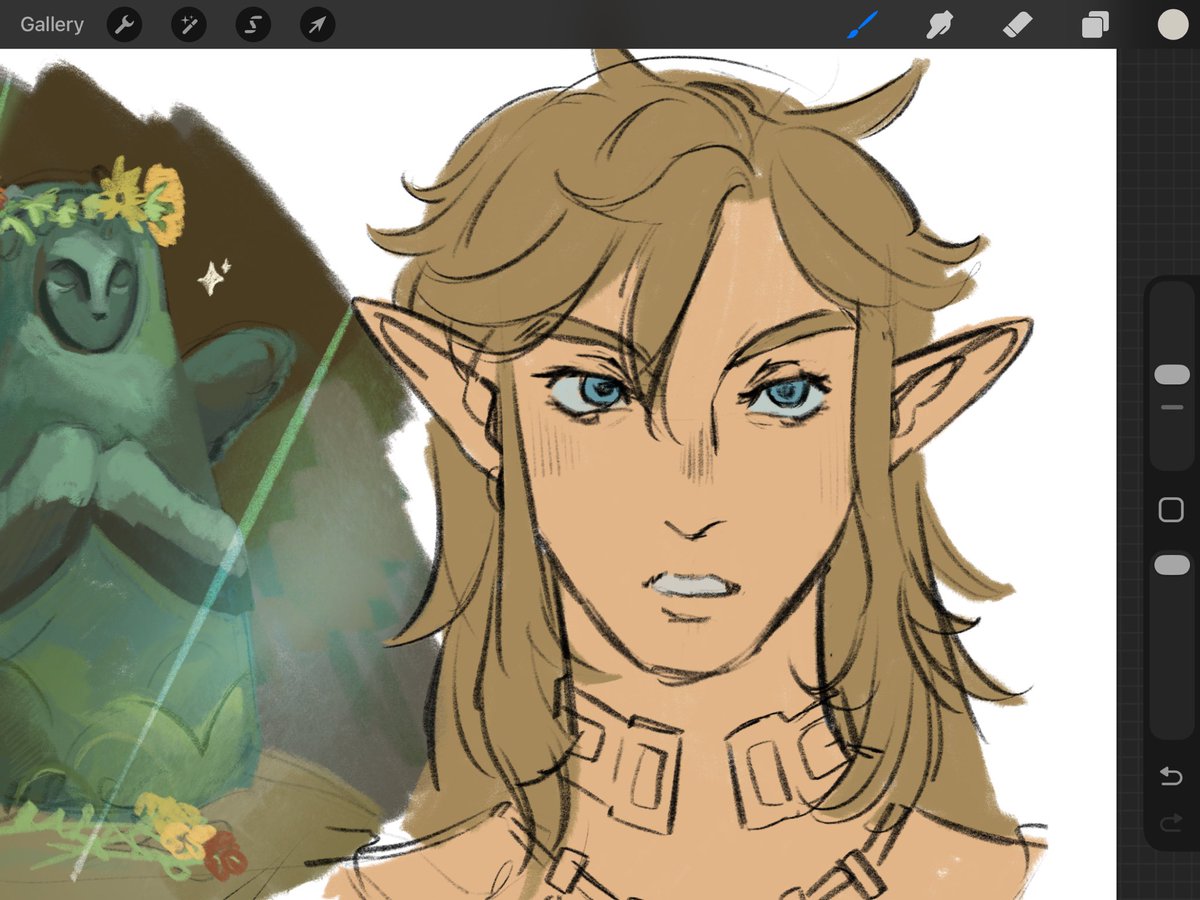Return to the Gallery
Viewport: 1200px width, 900px height.
(x=52, y=24)
